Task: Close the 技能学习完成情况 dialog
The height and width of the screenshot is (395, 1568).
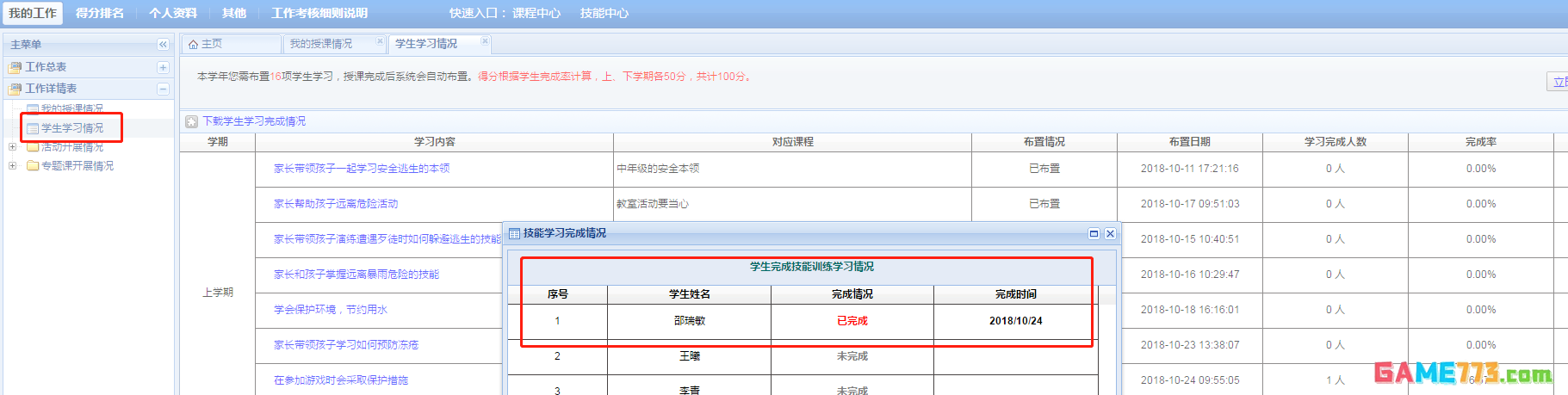Action: pyautogui.click(x=1110, y=233)
